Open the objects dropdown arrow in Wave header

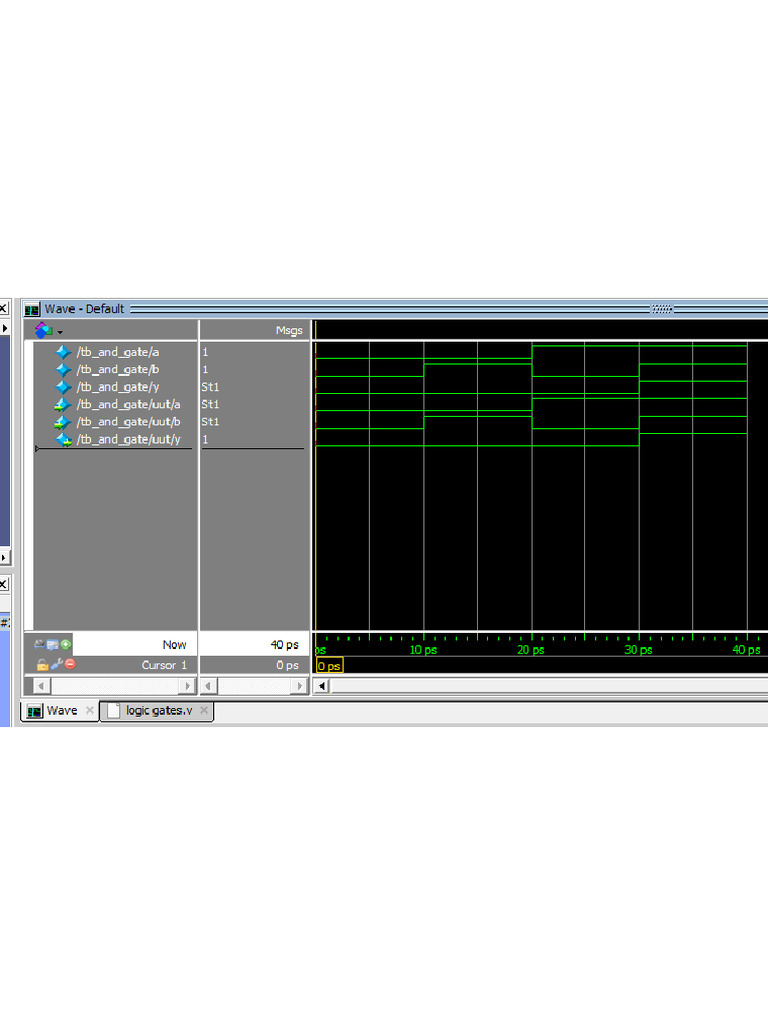tap(60, 332)
